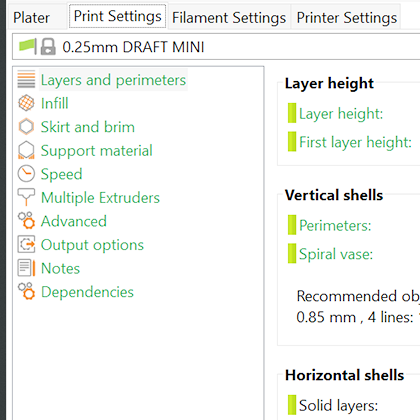Click the Layer height label
420x420 pixels.
[x=341, y=114]
